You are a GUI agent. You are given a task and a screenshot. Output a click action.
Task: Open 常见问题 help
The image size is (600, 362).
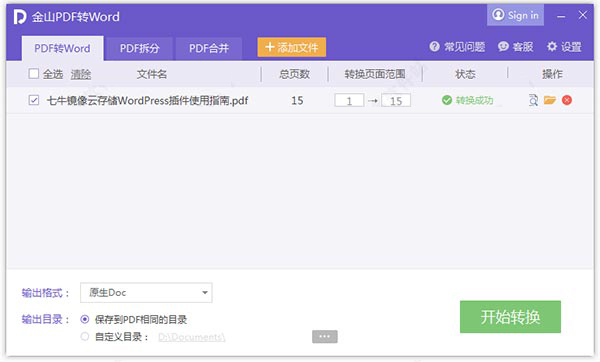(457, 47)
